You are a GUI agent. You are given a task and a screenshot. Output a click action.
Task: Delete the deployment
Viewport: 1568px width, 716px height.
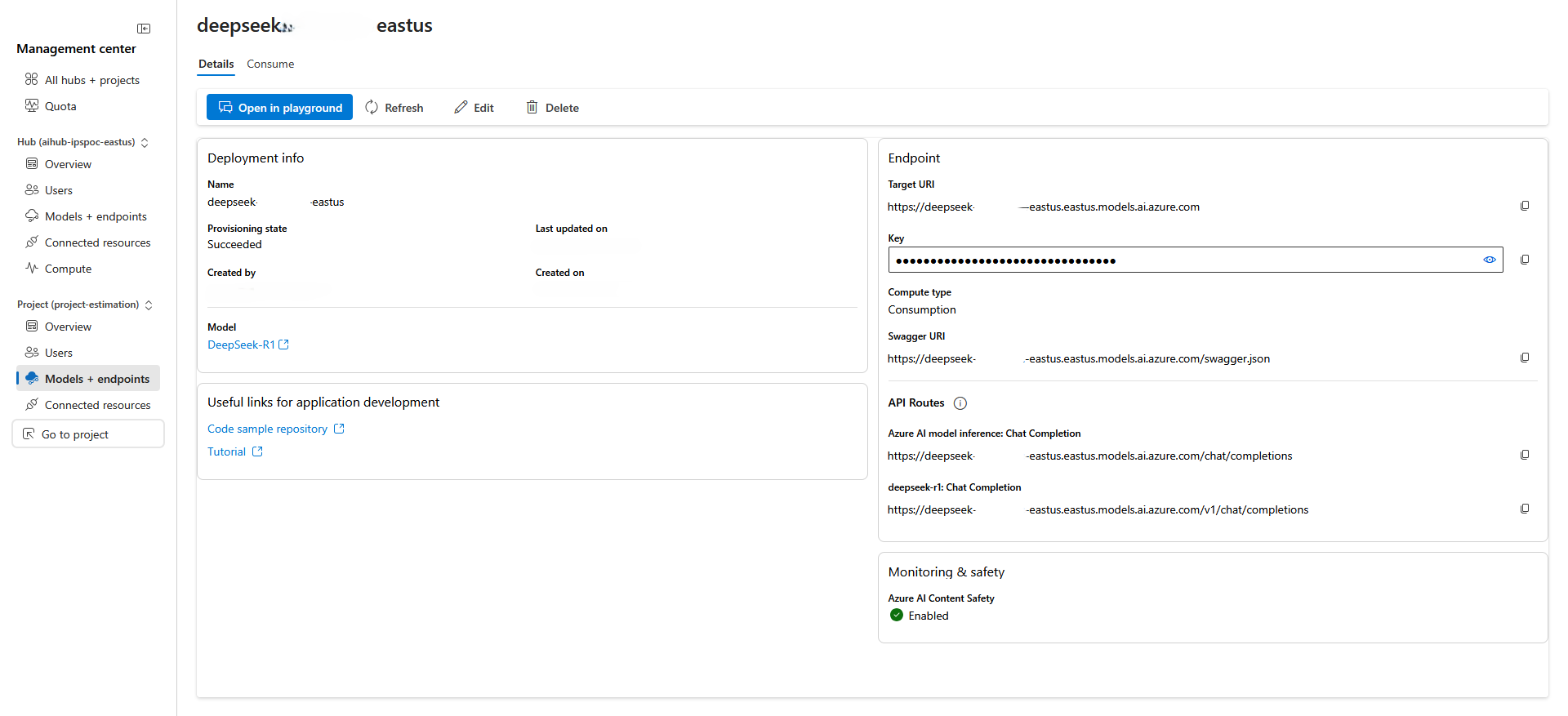tap(552, 107)
